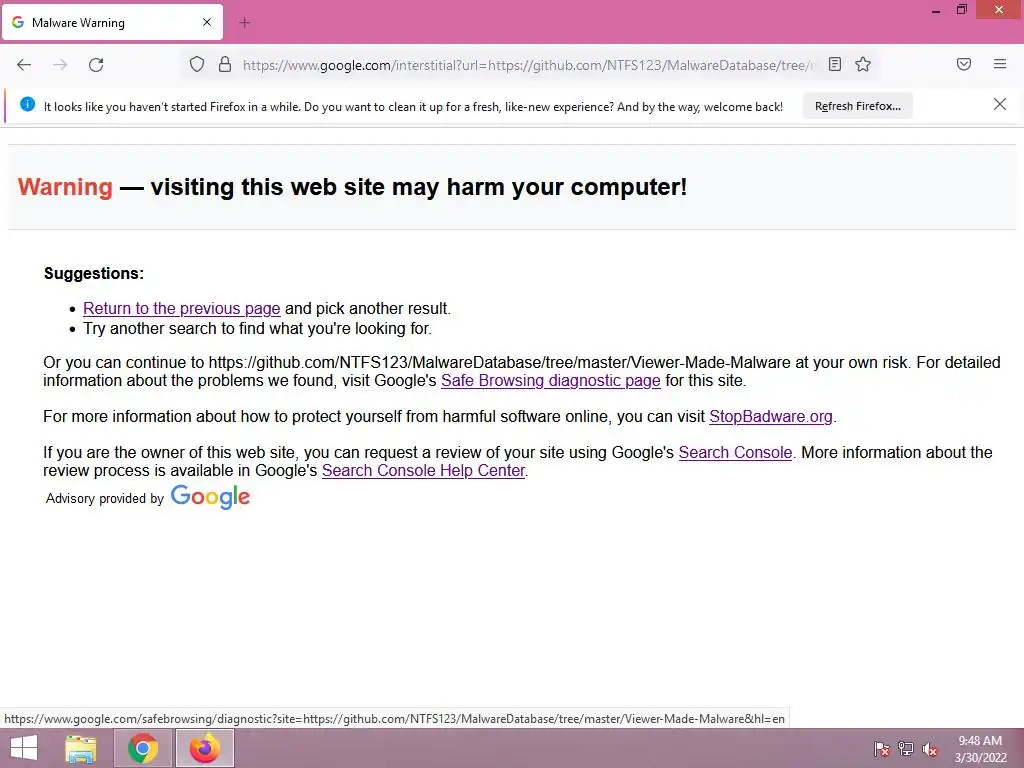Follow the Return to the previous page link

(x=182, y=308)
